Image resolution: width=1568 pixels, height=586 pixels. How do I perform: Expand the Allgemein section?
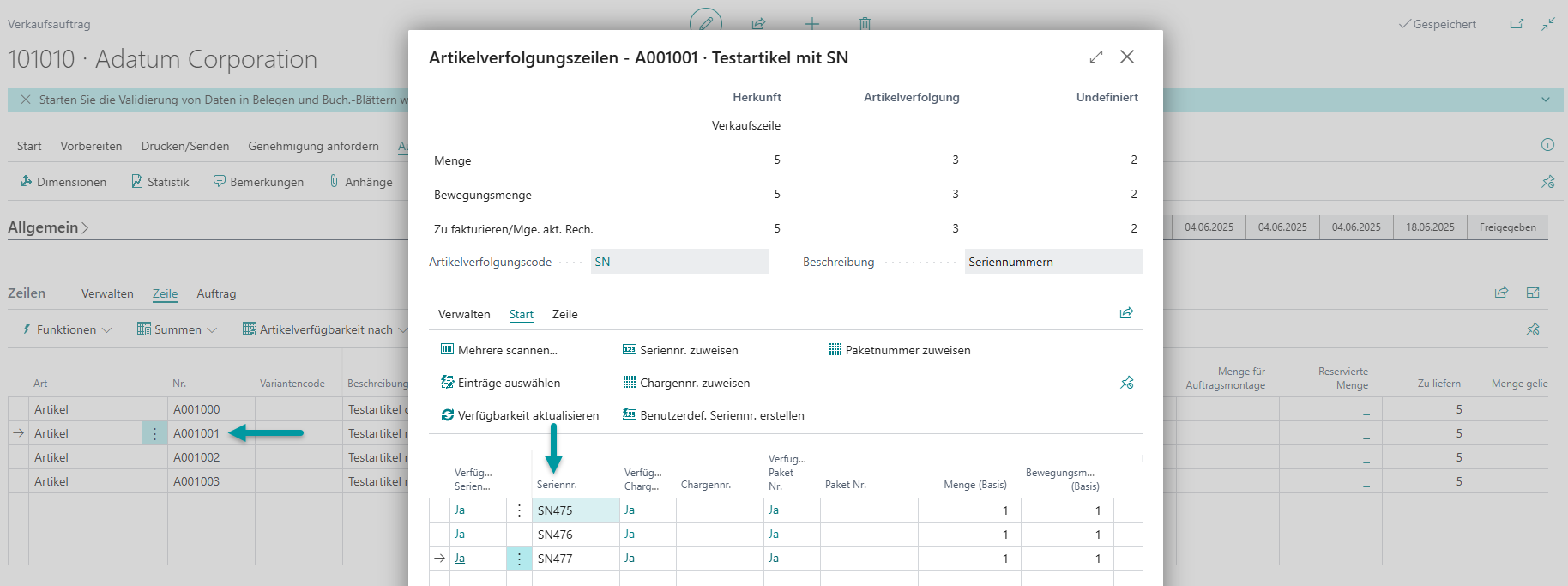(48, 227)
